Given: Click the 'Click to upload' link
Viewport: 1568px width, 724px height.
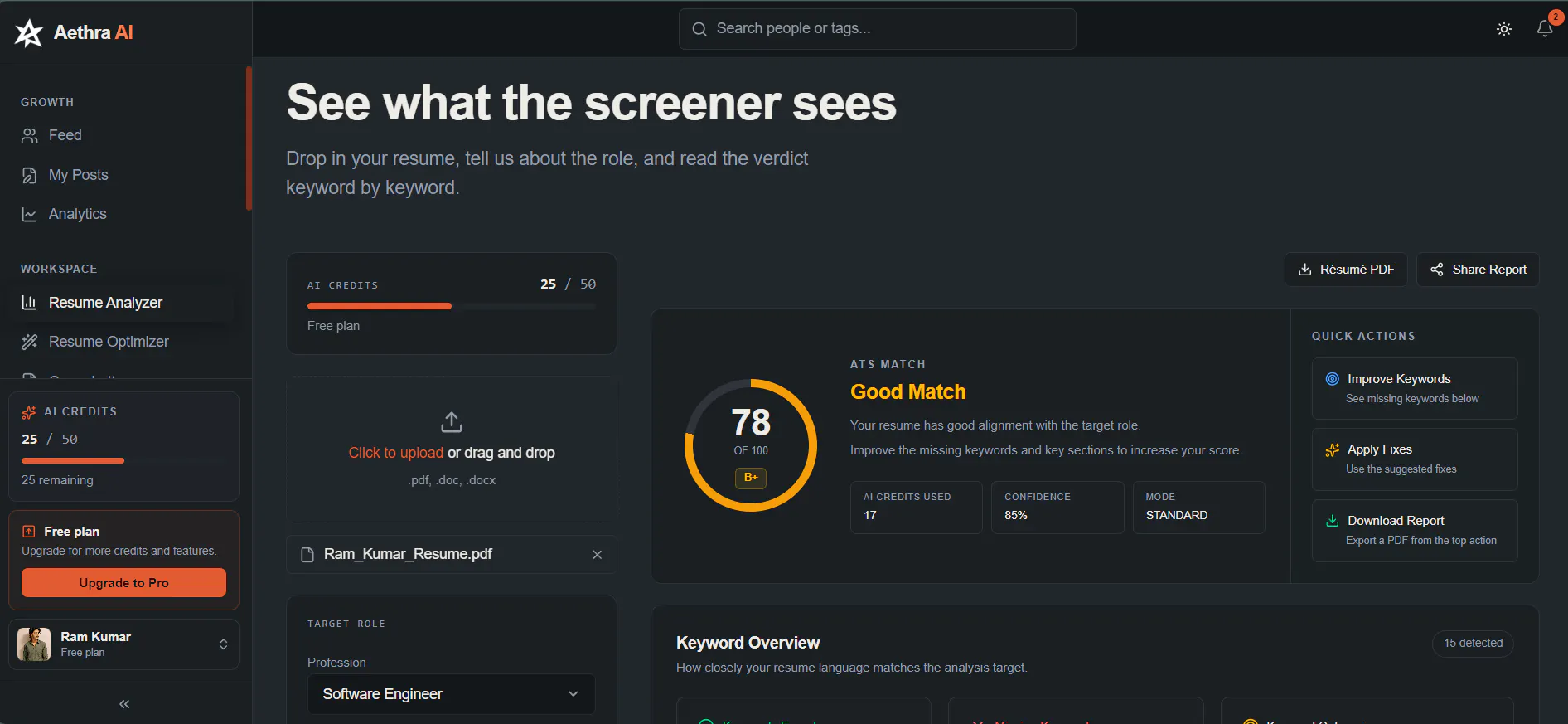Looking at the screenshot, I should click(x=396, y=453).
